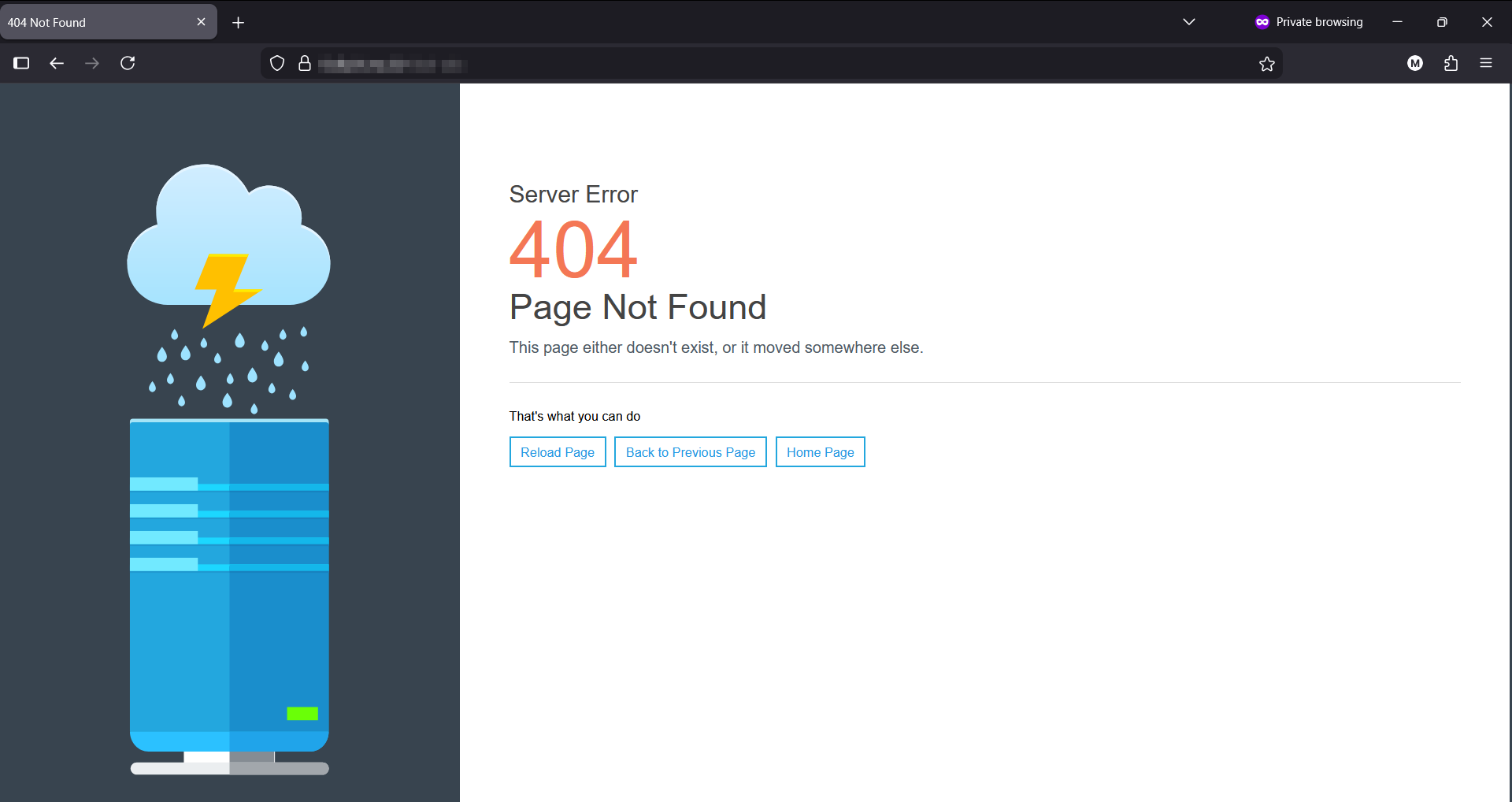Viewport: 1512px width, 802px height.
Task: Select the 404 Not Found tab
Action: click(x=94, y=22)
